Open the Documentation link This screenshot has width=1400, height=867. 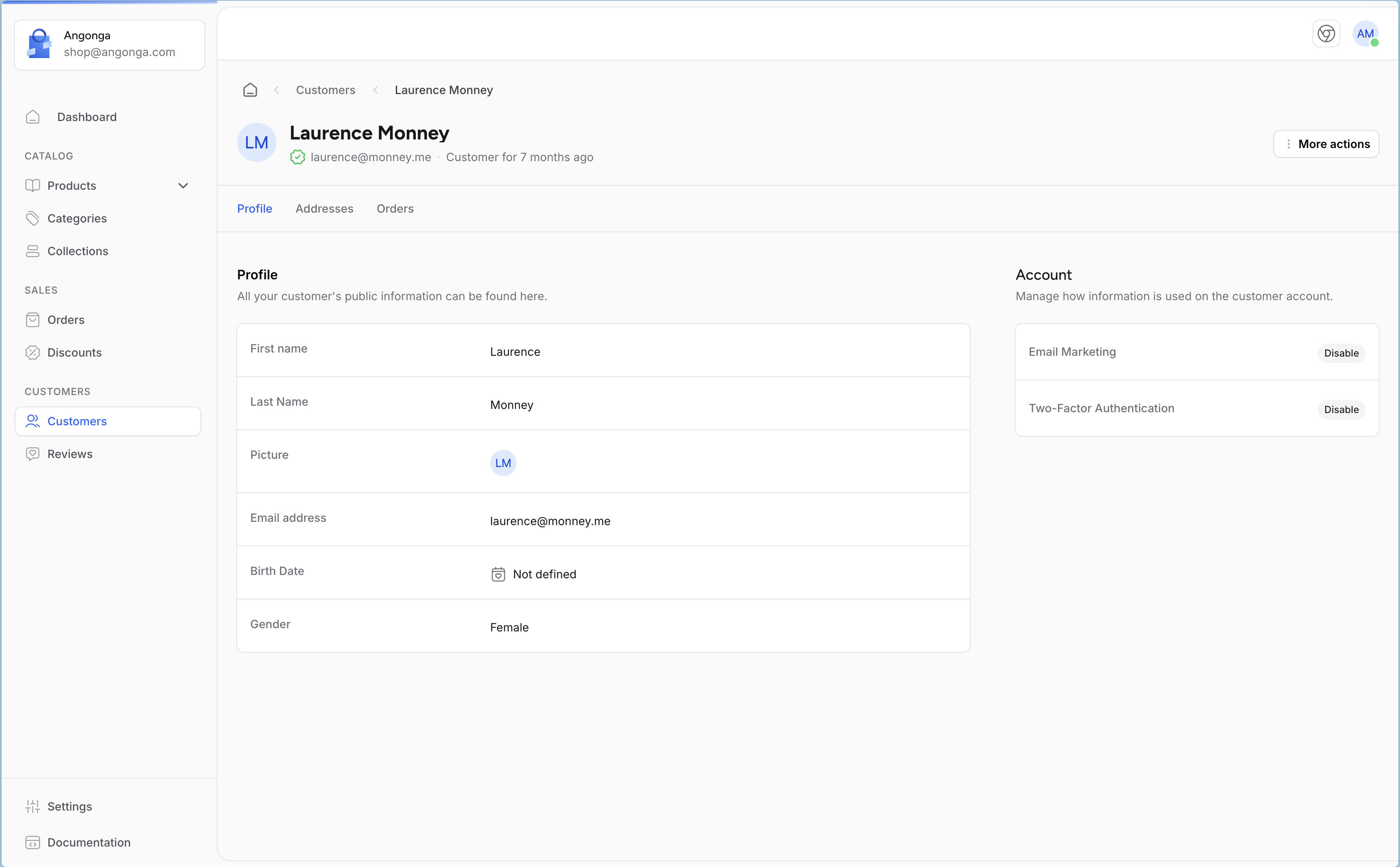88,842
